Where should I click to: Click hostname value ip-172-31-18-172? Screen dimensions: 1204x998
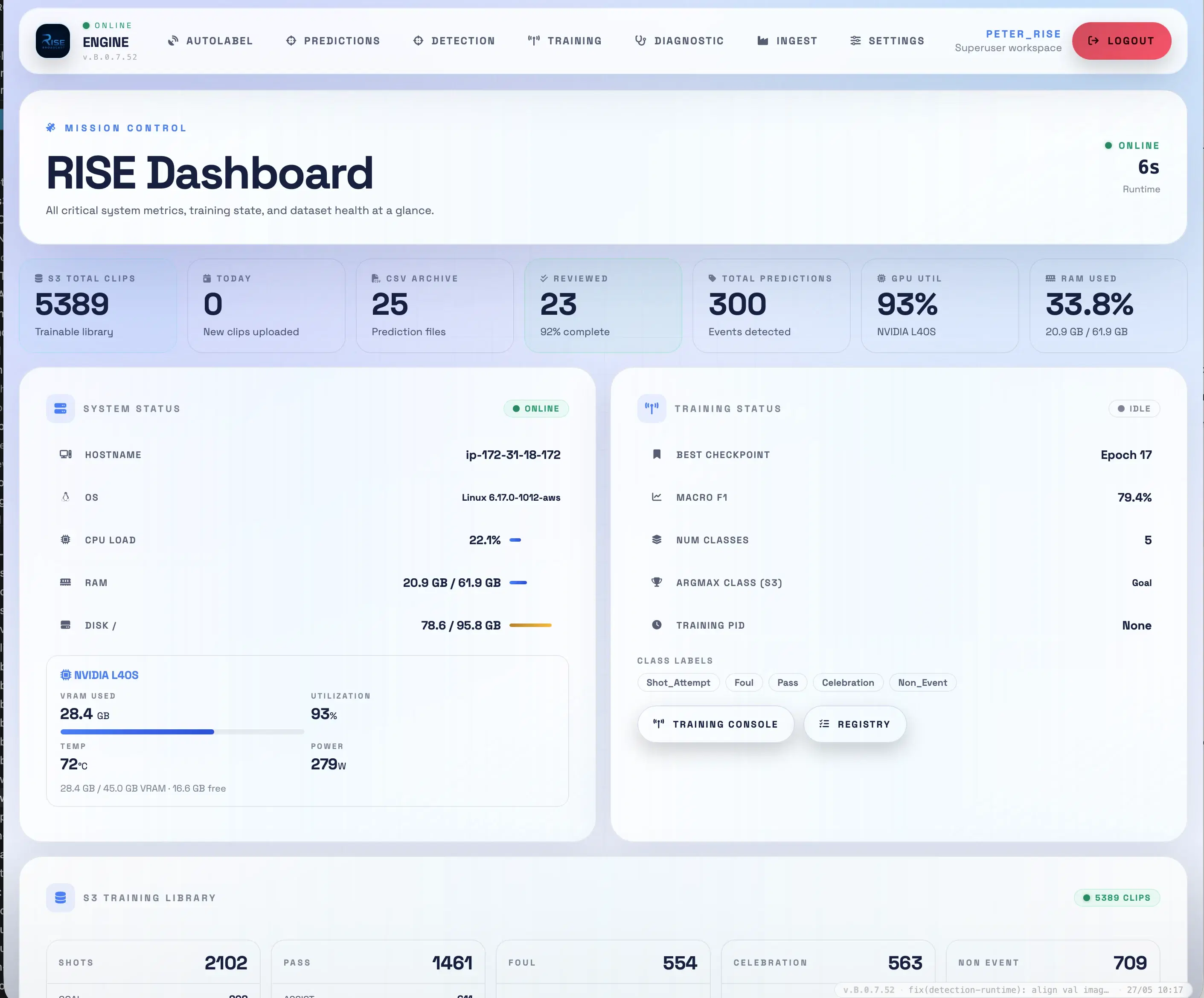[512, 455]
